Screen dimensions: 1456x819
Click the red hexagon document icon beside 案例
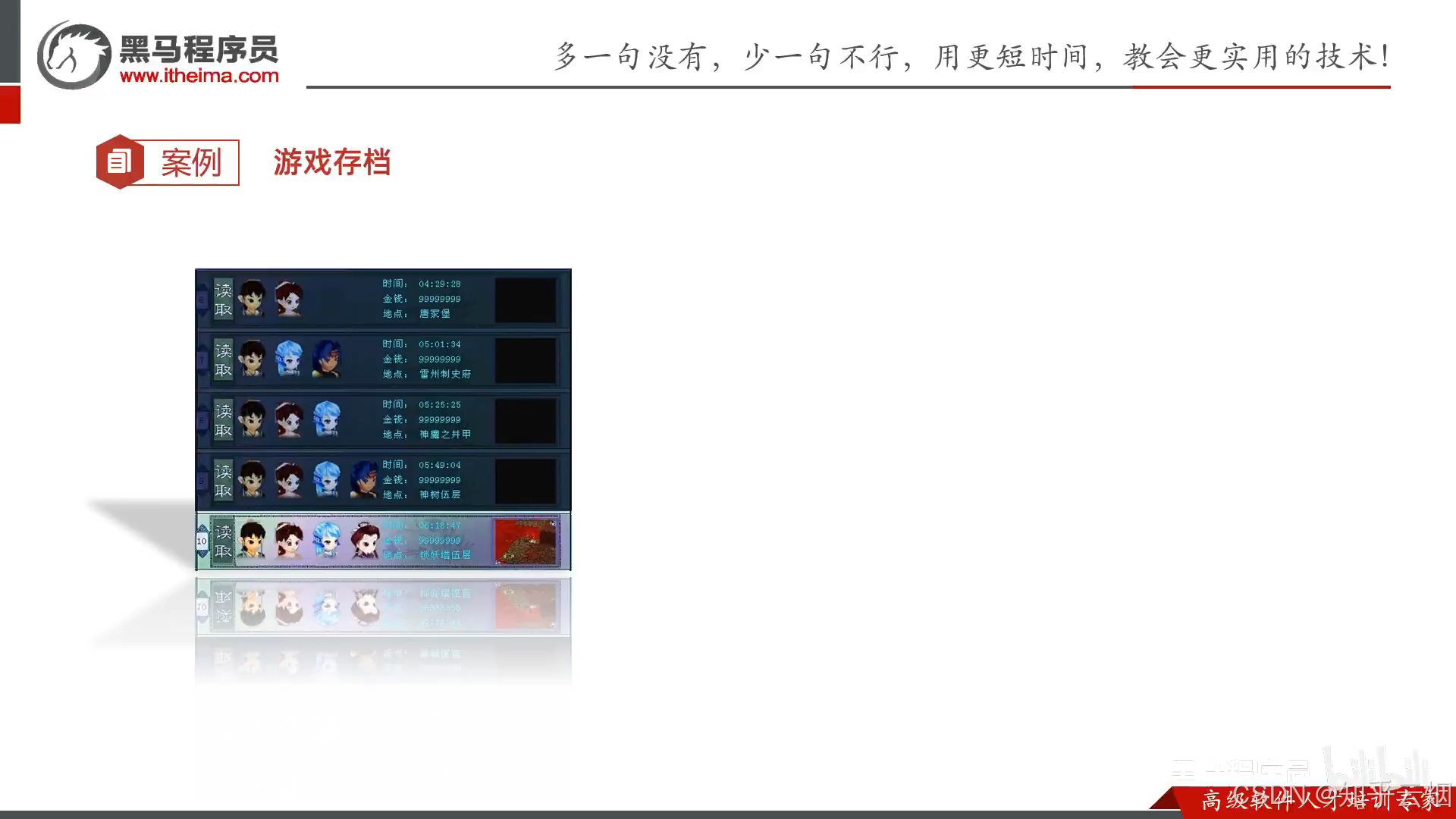pos(119,162)
